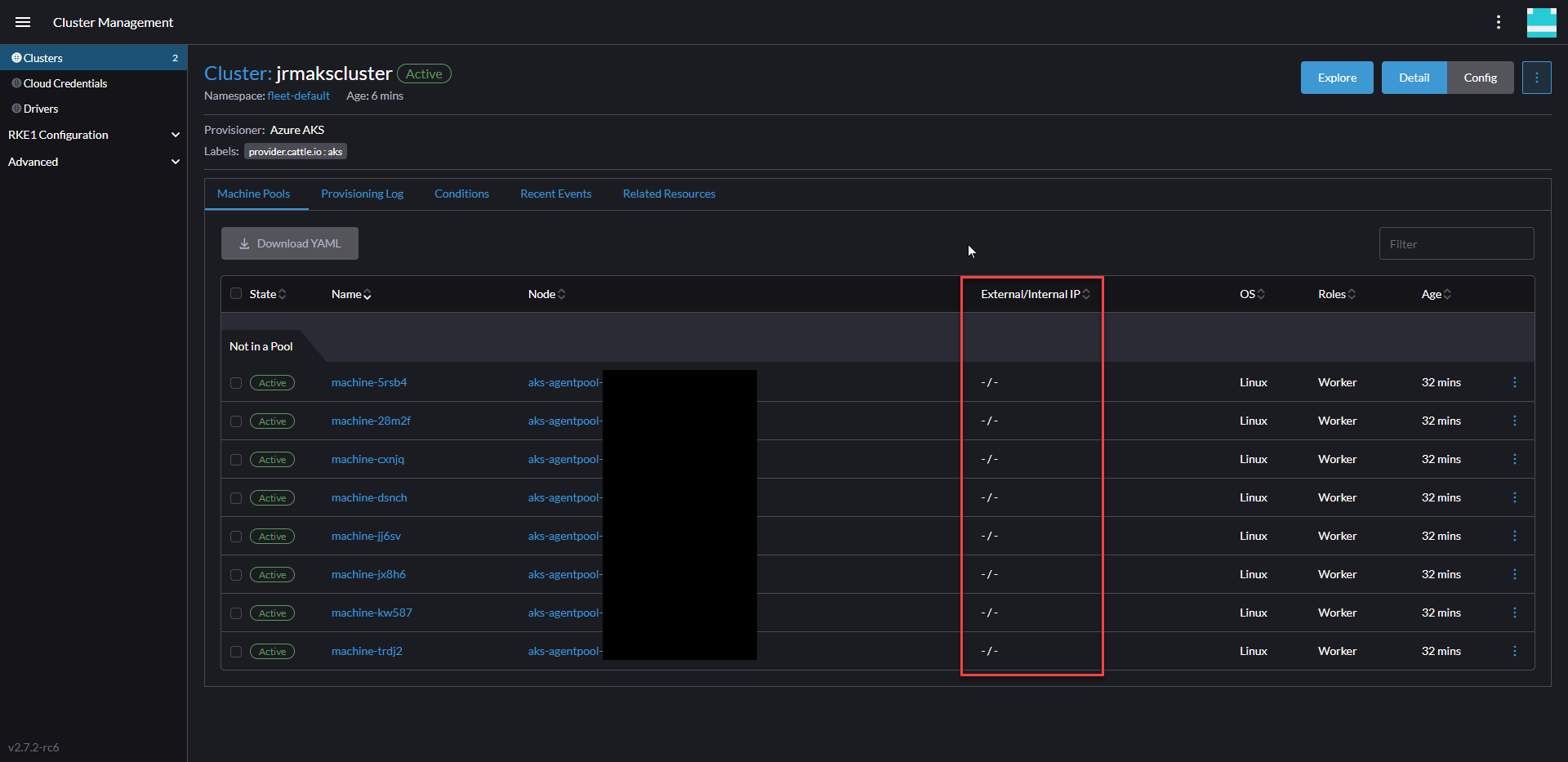Check the select-all machines checkbox
Viewport: 1568px width, 762px height.
[x=235, y=293]
